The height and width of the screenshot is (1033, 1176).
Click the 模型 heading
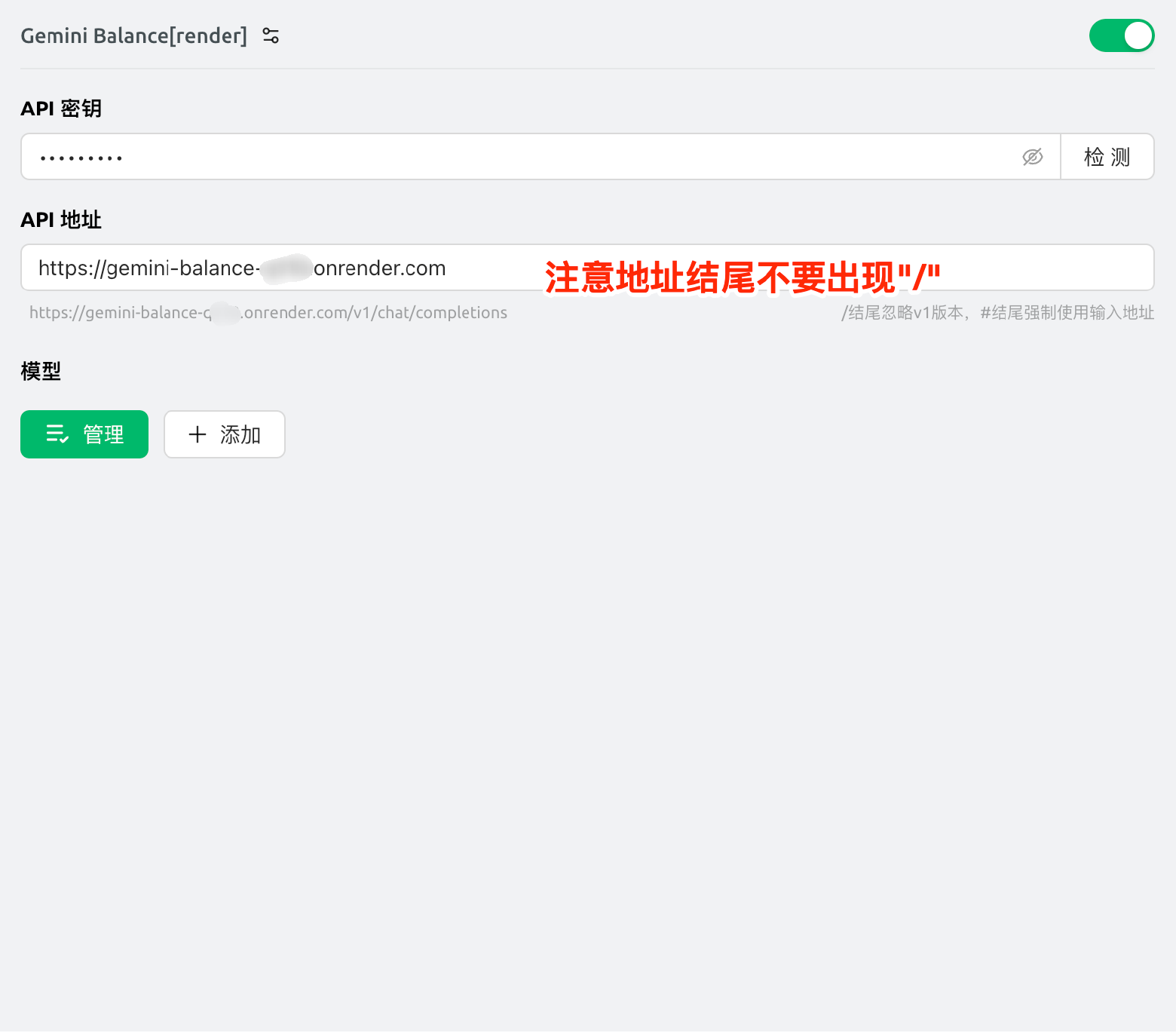(x=41, y=371)
